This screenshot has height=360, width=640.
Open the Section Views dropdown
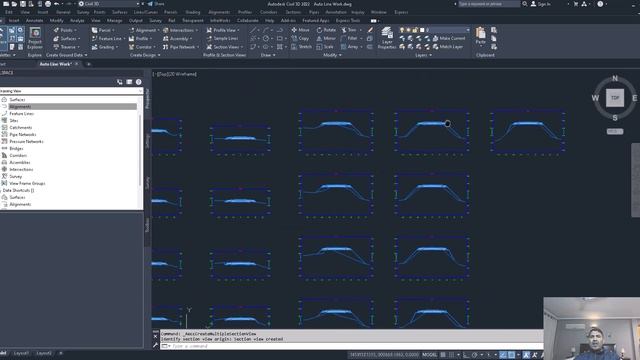(x=224, y=47)
